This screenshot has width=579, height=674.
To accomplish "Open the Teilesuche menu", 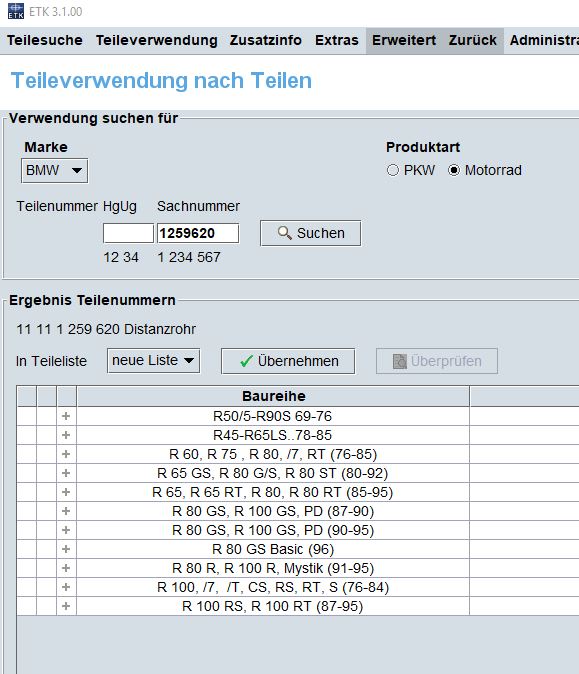I will 45,40.
